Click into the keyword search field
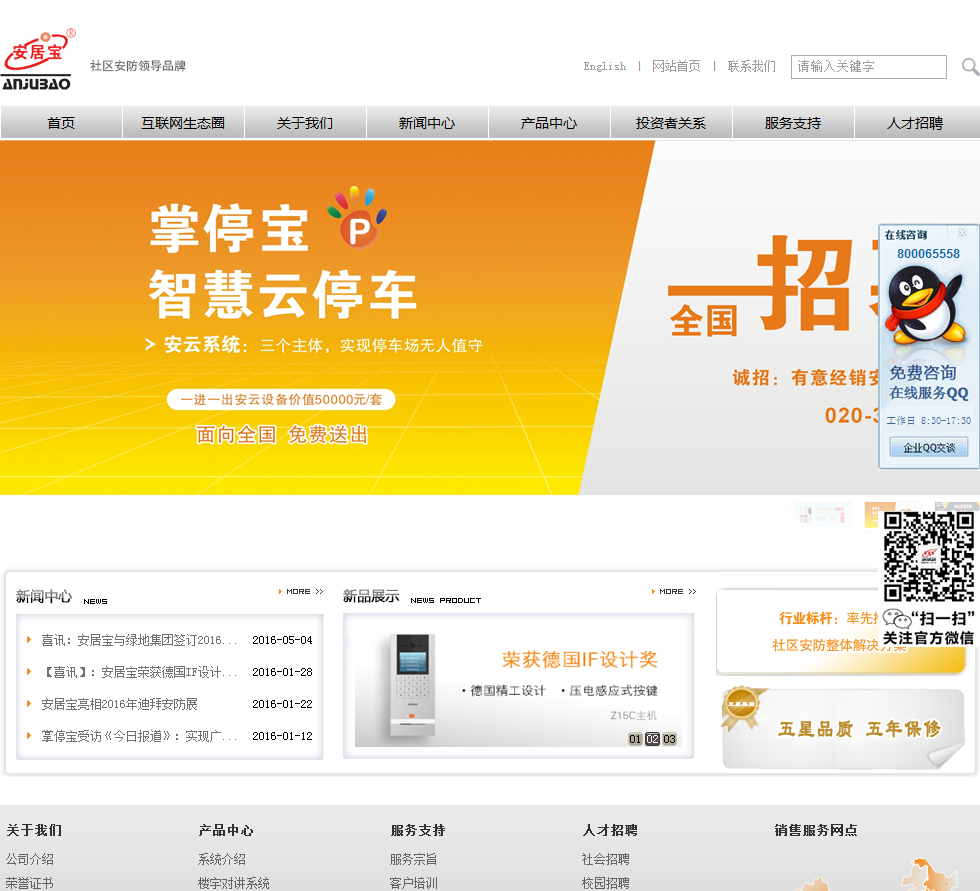 [868, 67]
